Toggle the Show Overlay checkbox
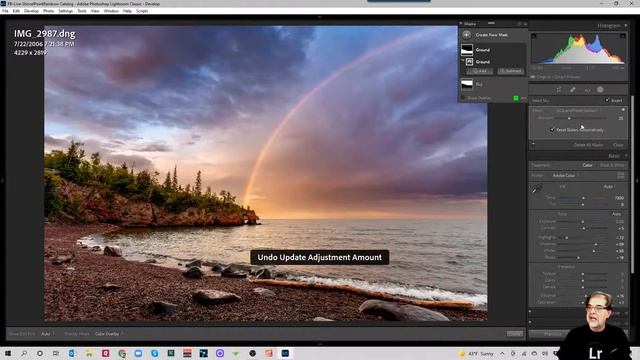 coord(463,98)
